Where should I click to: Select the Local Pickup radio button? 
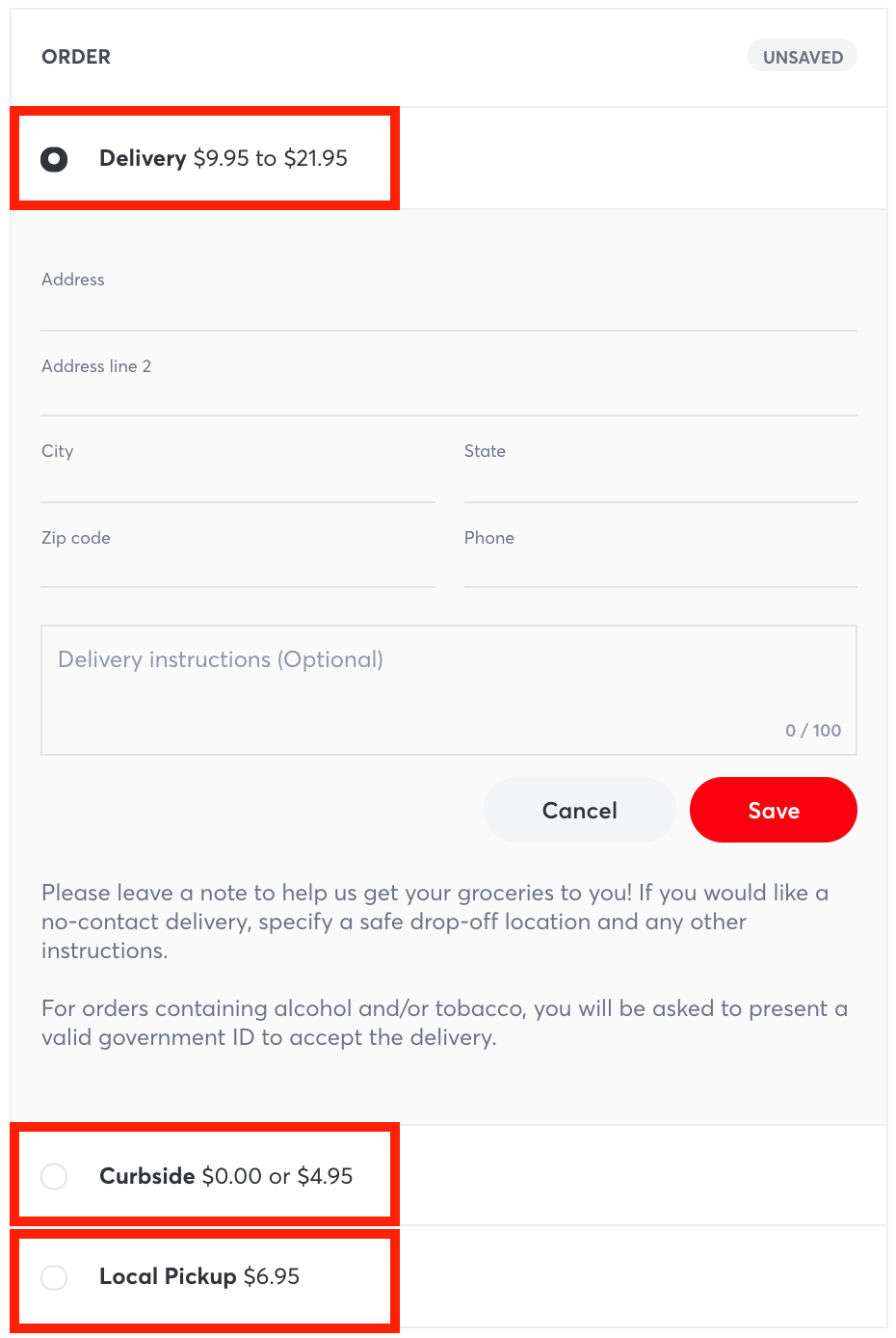(x=54, y=1277)
